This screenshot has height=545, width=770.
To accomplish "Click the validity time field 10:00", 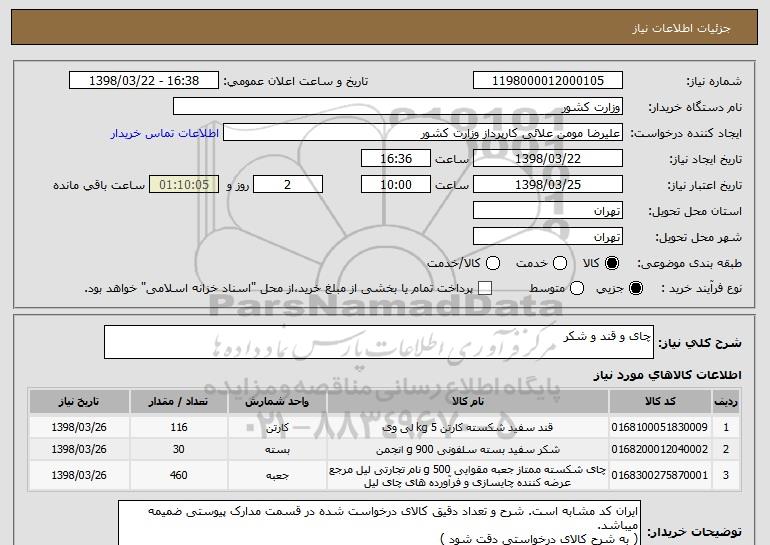I will [396, 185].
